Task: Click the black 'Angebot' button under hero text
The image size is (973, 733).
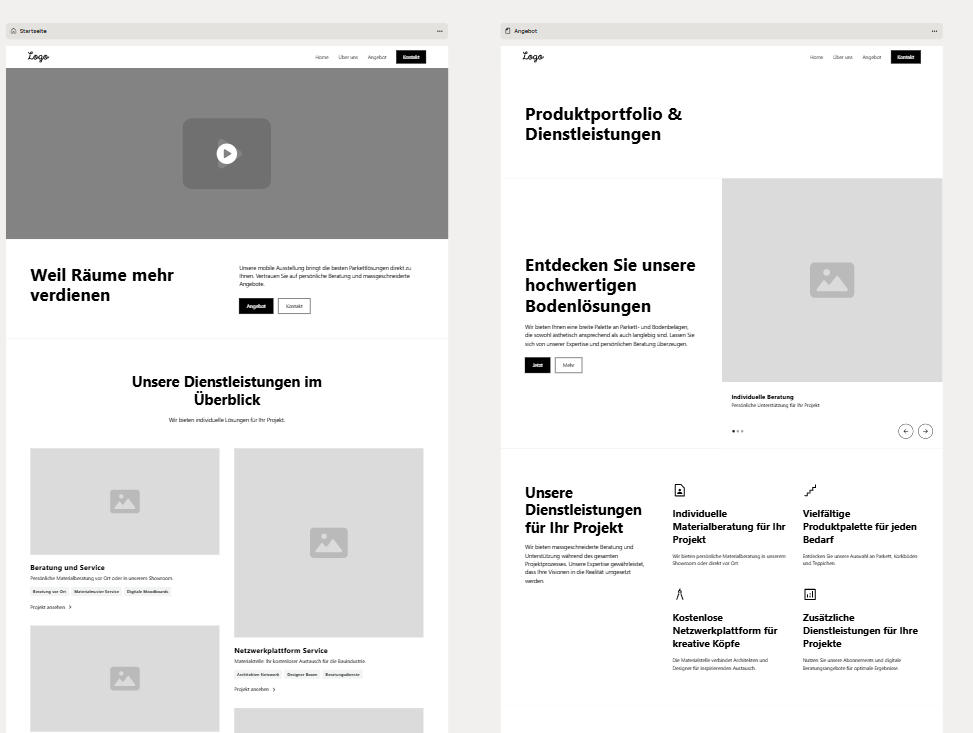Action: point(256,306)
